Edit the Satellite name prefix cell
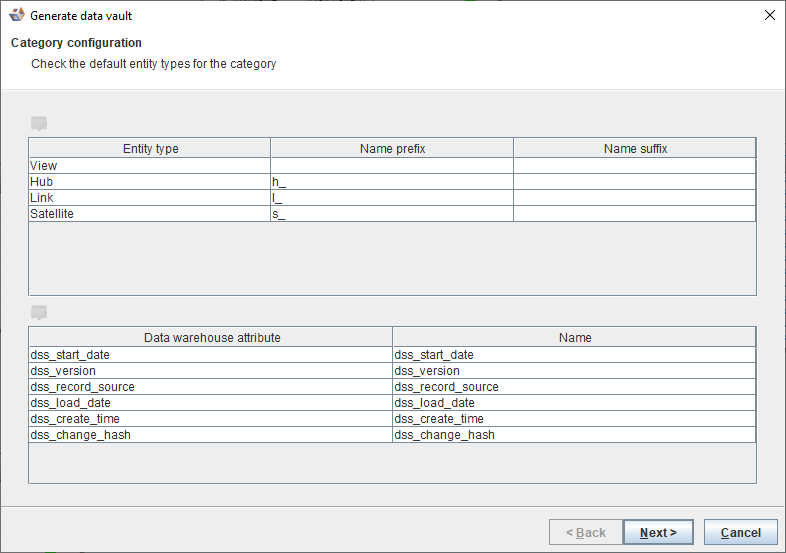Screen dimensions: 786x553 [x=391, y=214]
